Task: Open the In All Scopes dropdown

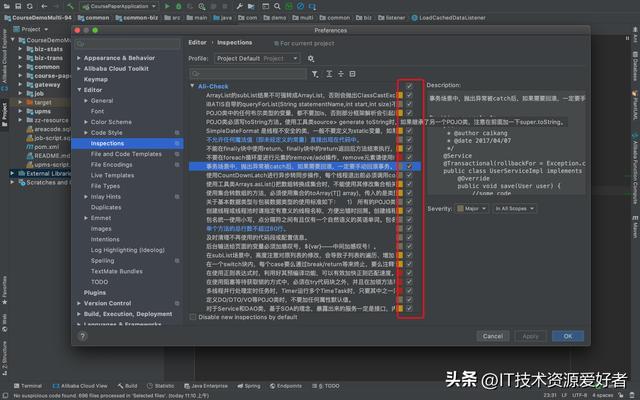Action: tap(514, 209)
